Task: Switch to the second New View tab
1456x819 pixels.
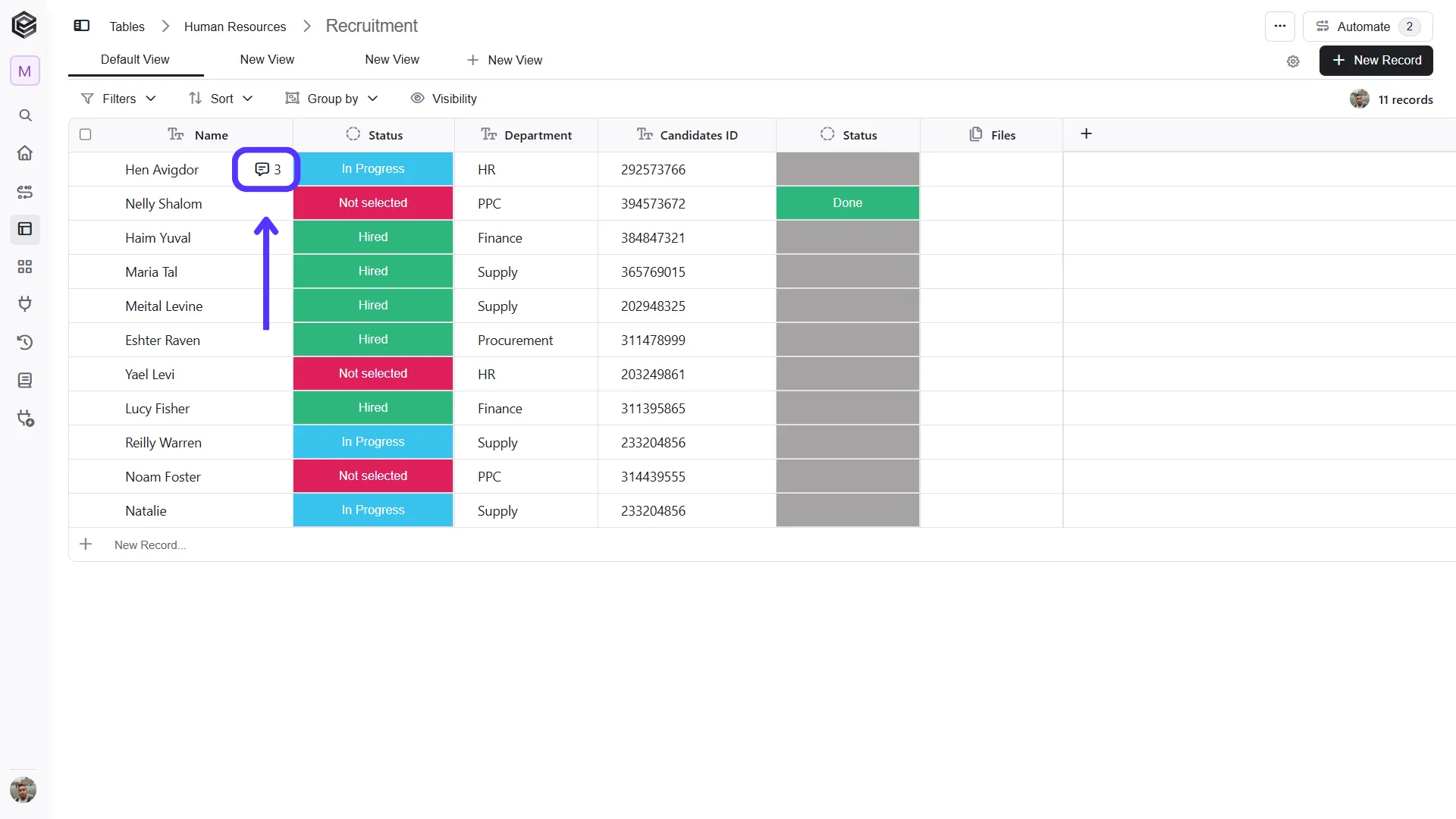Action: click(x=392, y=60)
